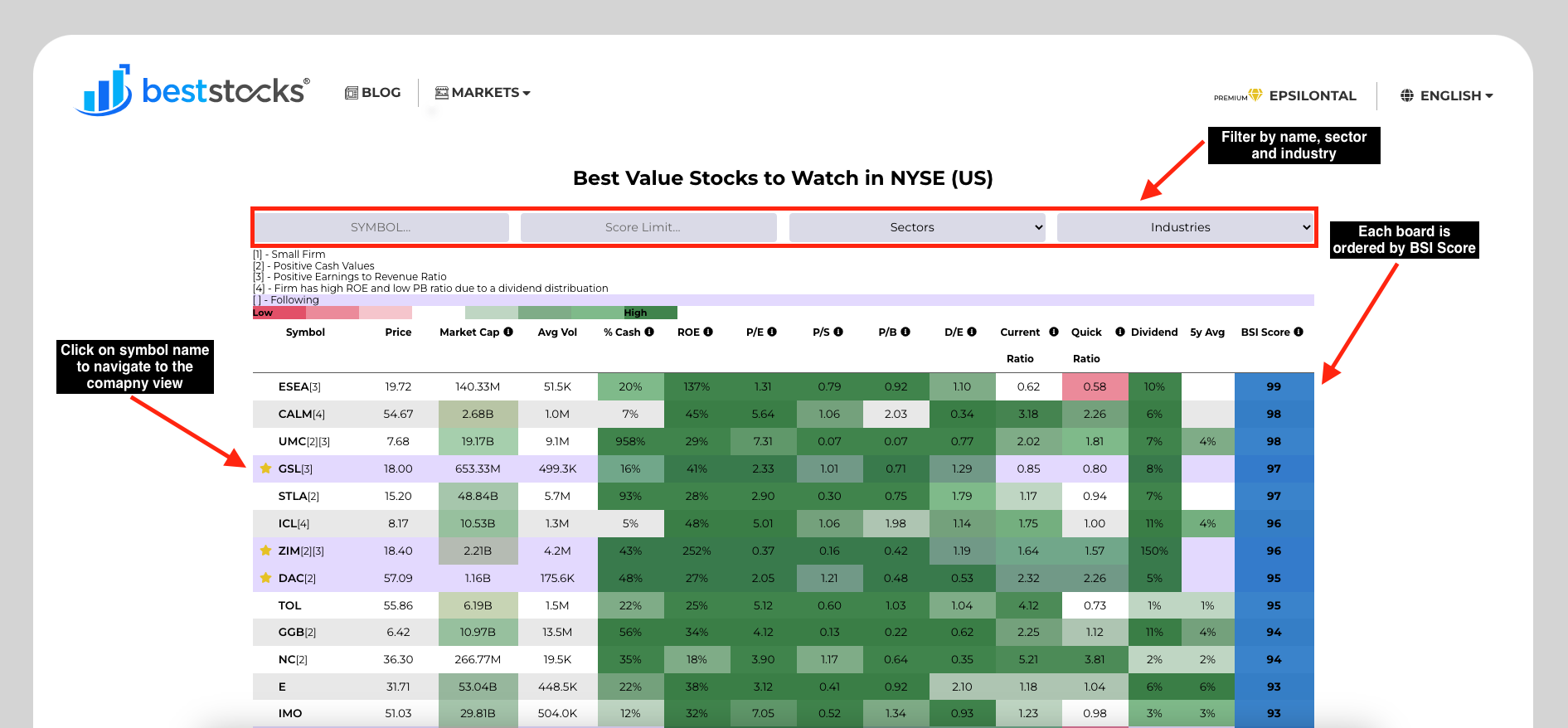
Task: Click DAC's price 57.09 cell
Action: click(x=399, y=578)
